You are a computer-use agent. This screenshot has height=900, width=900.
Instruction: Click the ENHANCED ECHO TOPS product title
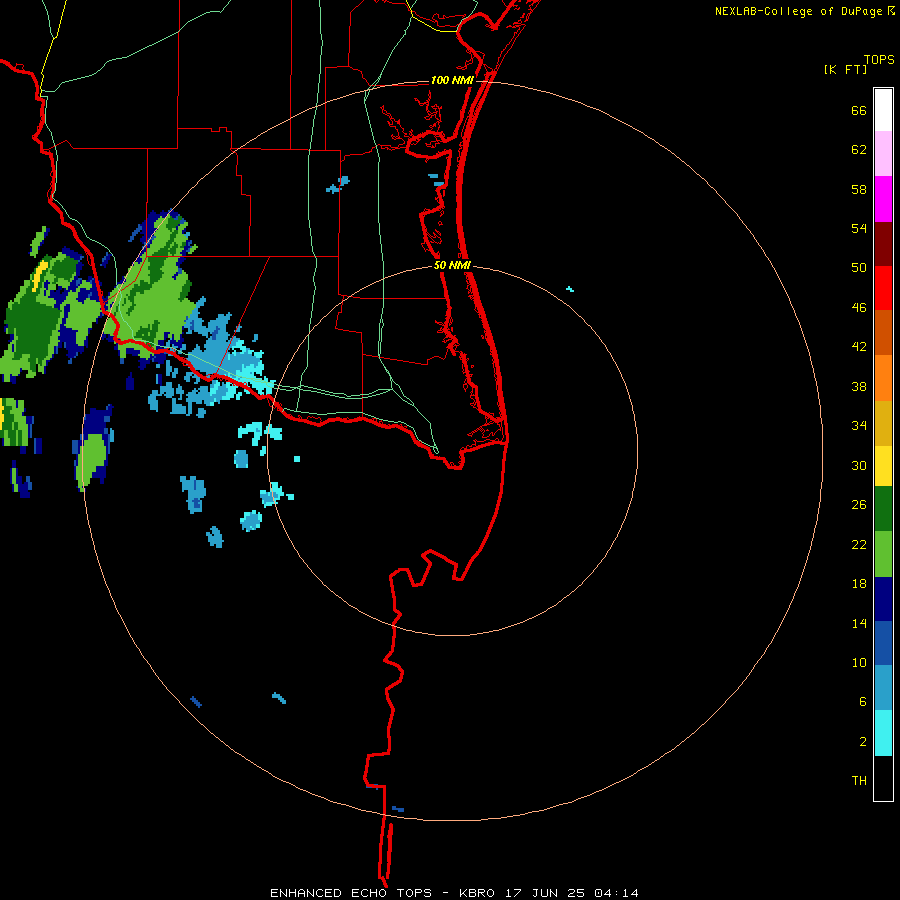point(351,893)
